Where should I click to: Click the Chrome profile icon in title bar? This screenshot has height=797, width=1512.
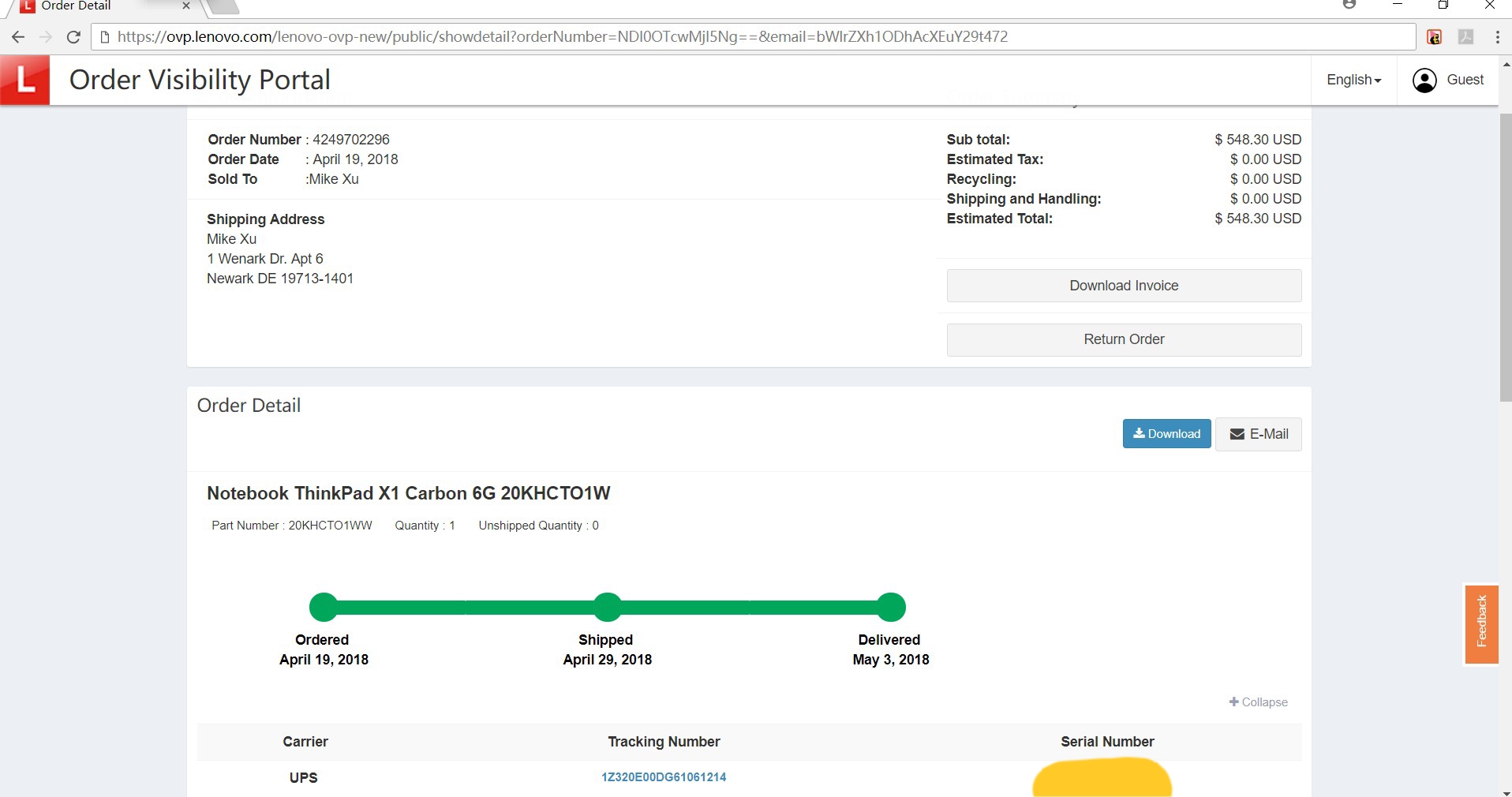click(1349, 6)
